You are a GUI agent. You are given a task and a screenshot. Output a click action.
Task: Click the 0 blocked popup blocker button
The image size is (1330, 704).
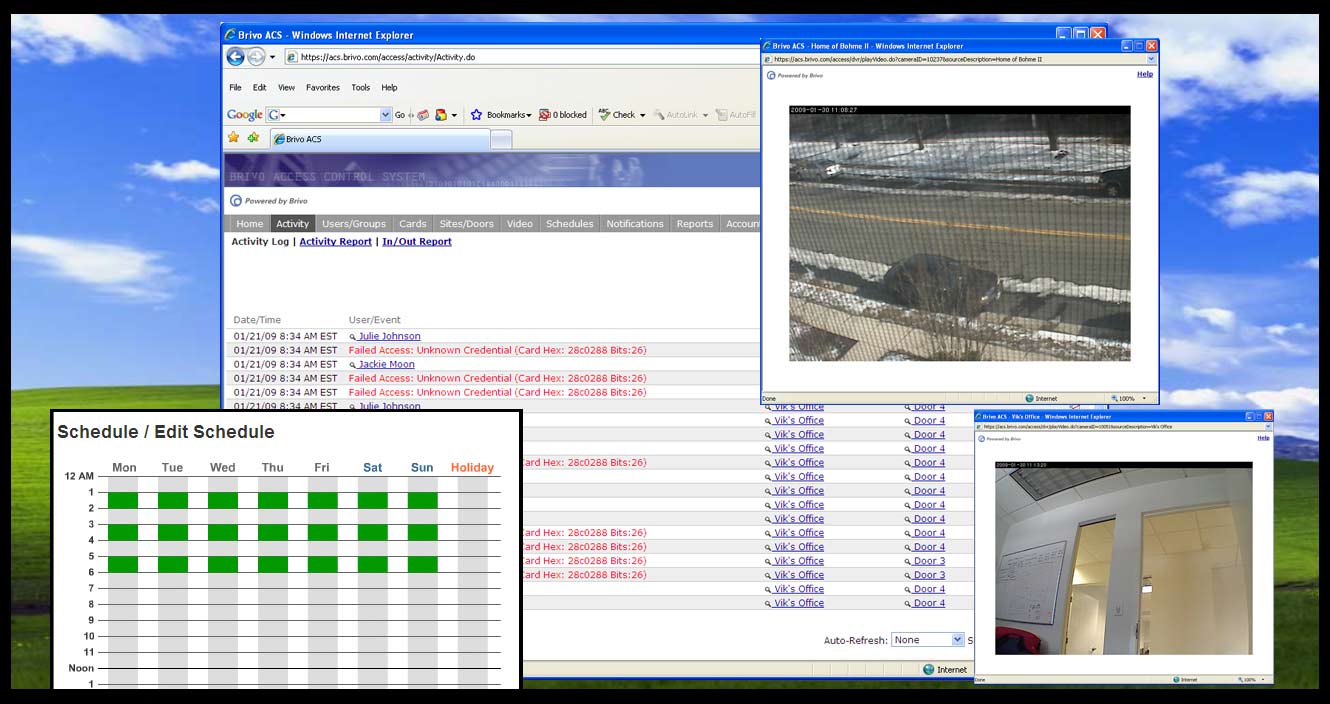pos(563,115)
